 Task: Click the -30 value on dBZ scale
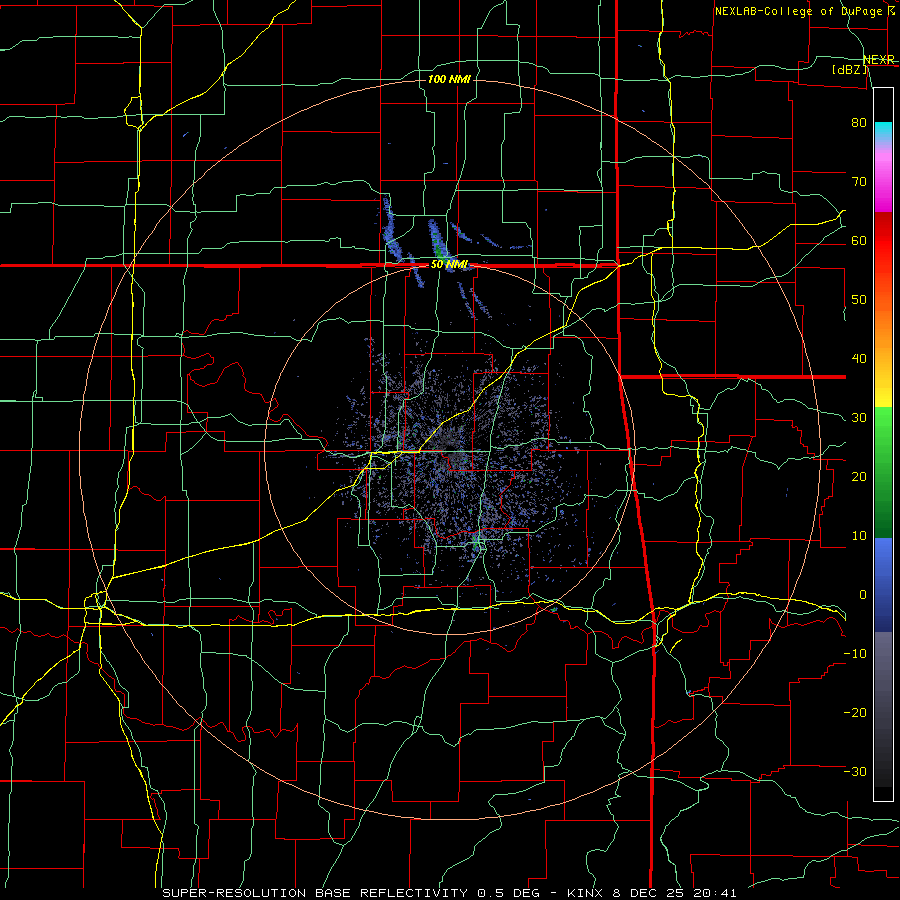(855, 771)
